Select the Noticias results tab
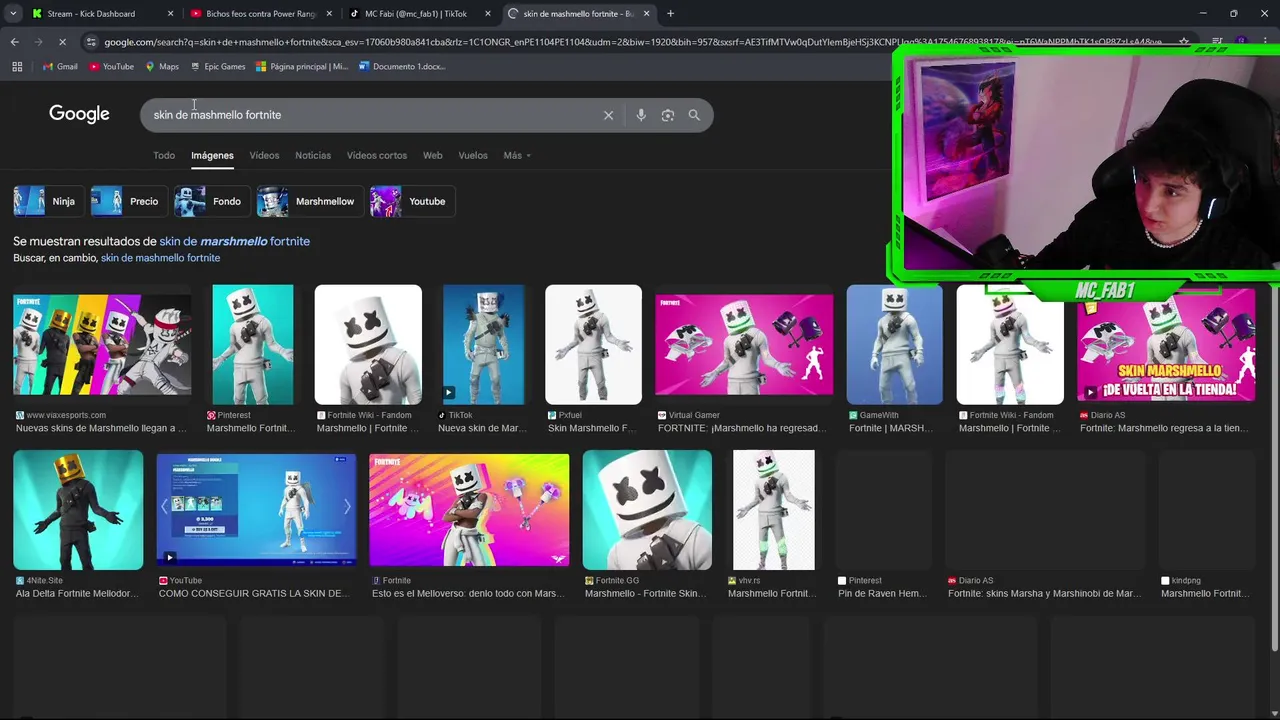 coord(313,156)
